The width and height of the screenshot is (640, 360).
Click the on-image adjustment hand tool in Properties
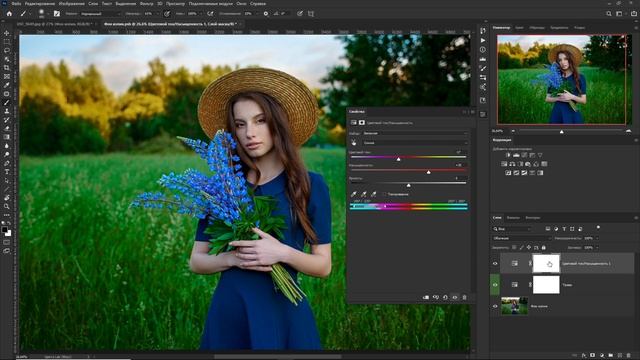pyautogui.click(x=354, y=143)
